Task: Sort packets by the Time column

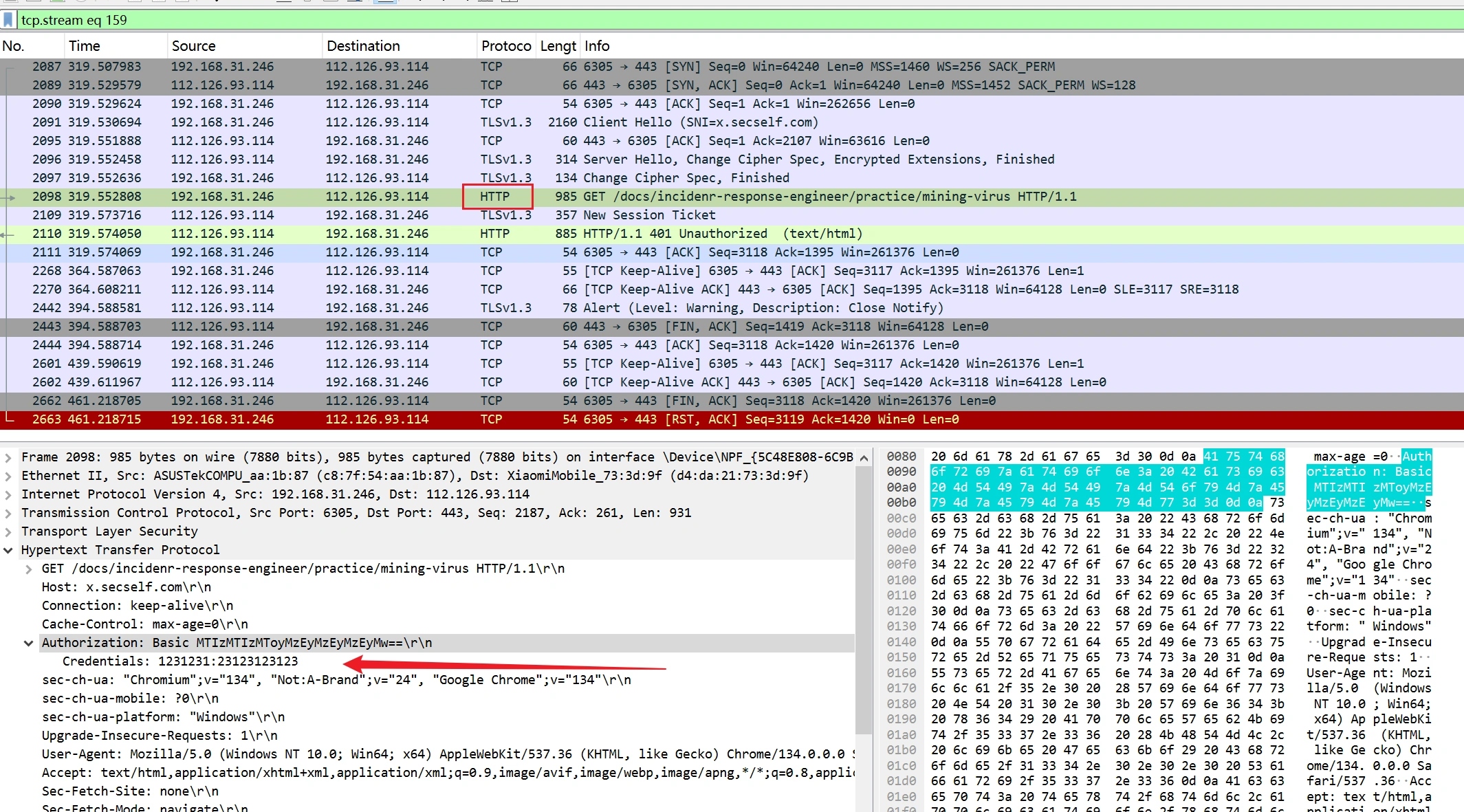Action: [85, 46]
